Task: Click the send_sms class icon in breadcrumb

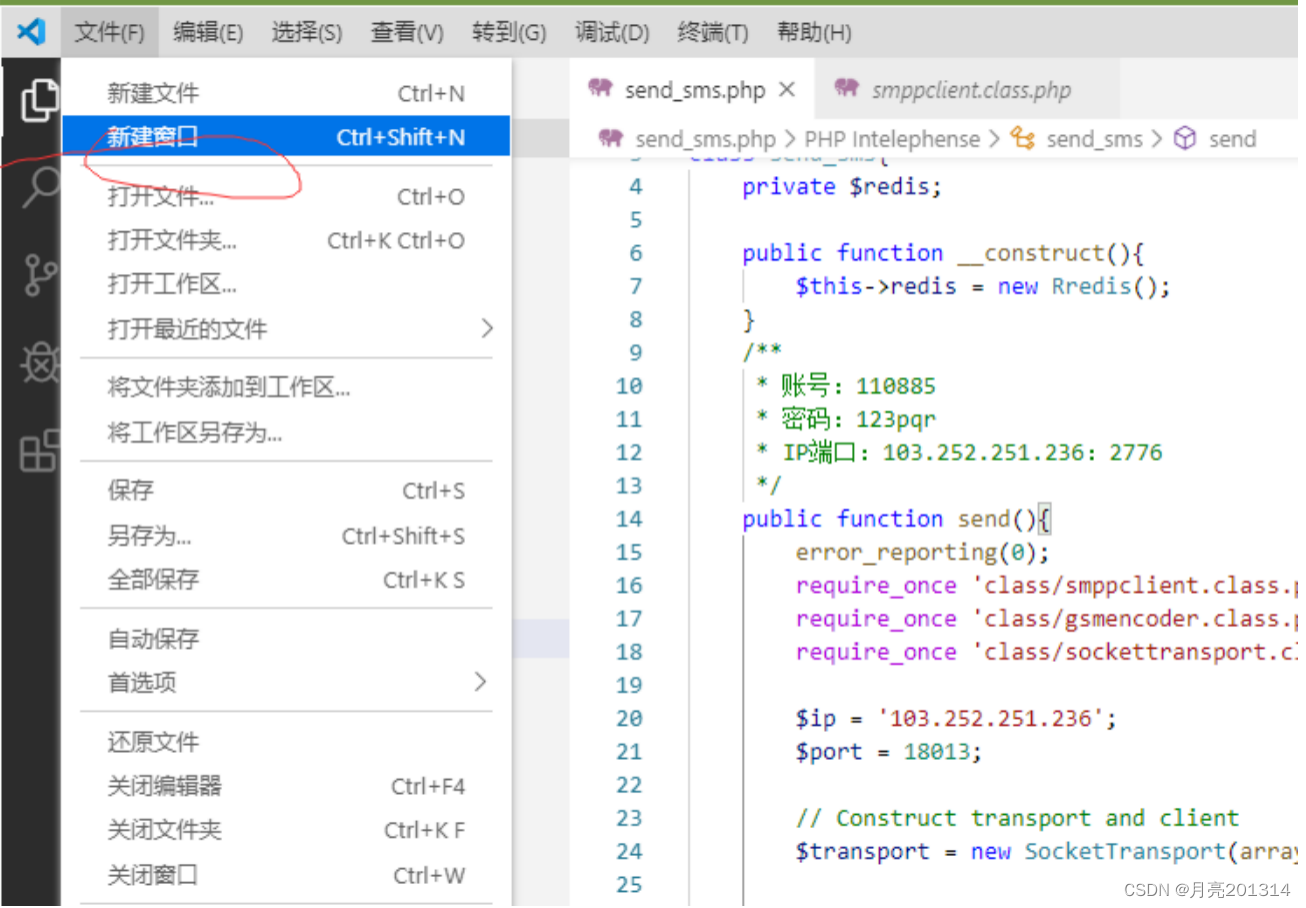Action: (x=1022, y=138)
